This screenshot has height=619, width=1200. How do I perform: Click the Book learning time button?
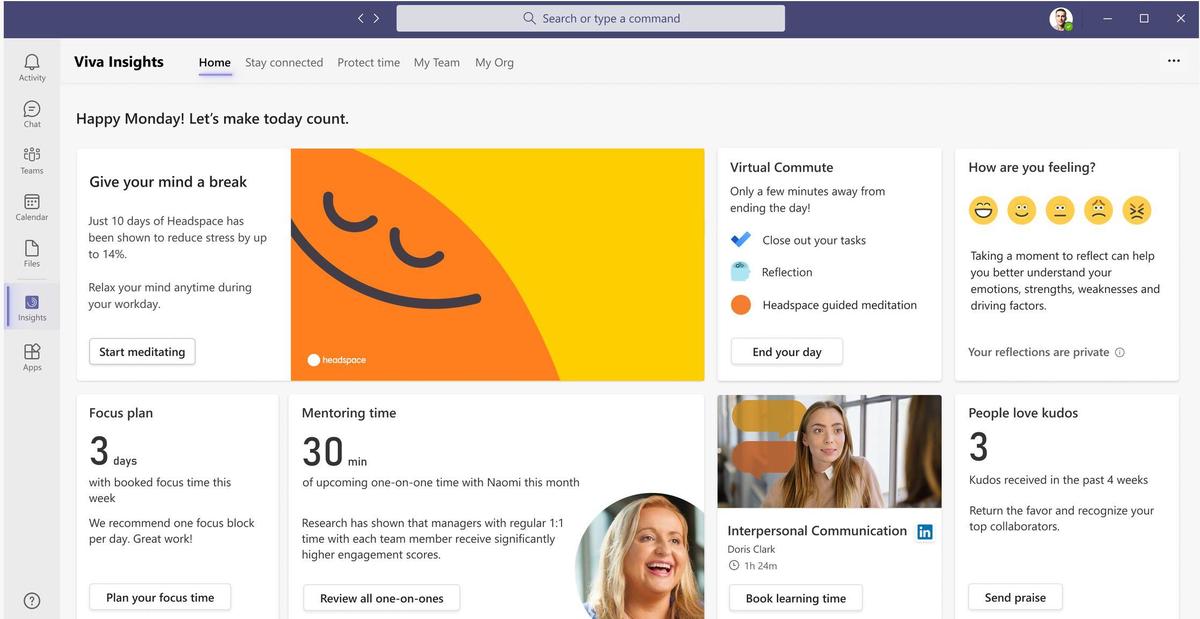click(x=796, y=598)
